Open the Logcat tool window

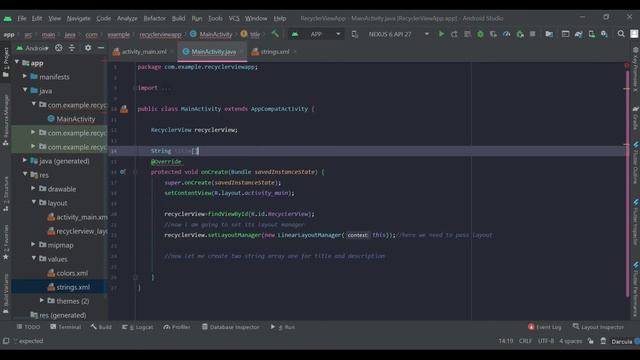click(x=138, y=327)
